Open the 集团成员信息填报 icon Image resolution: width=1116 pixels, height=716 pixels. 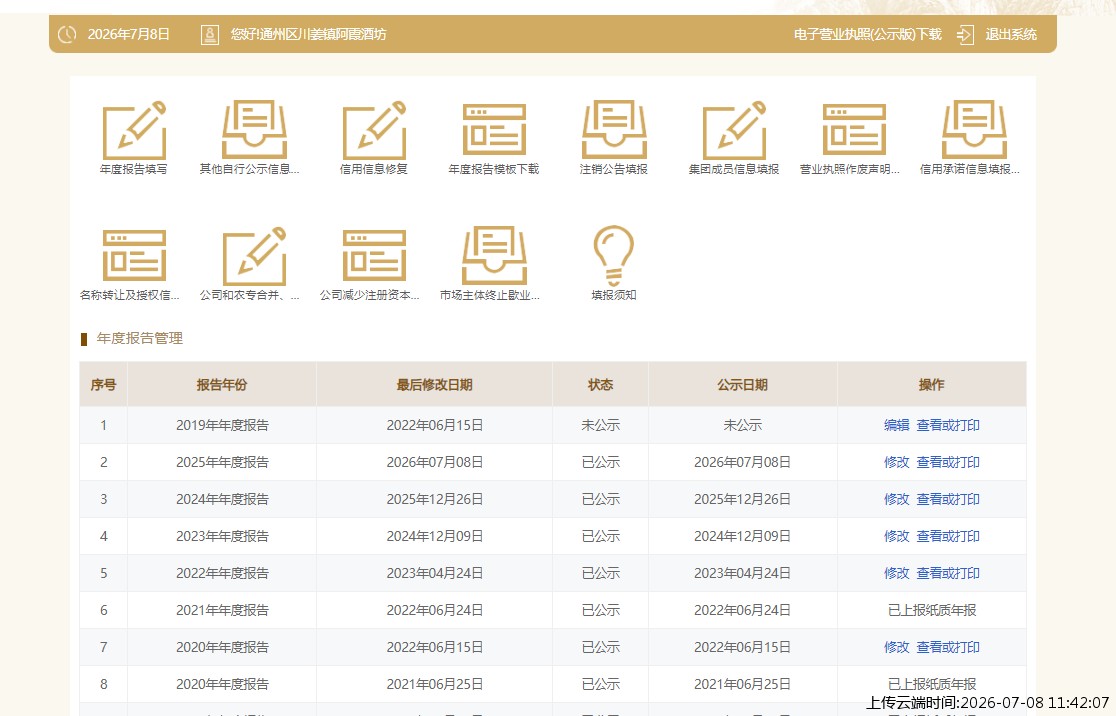click(x=734, y=130)
